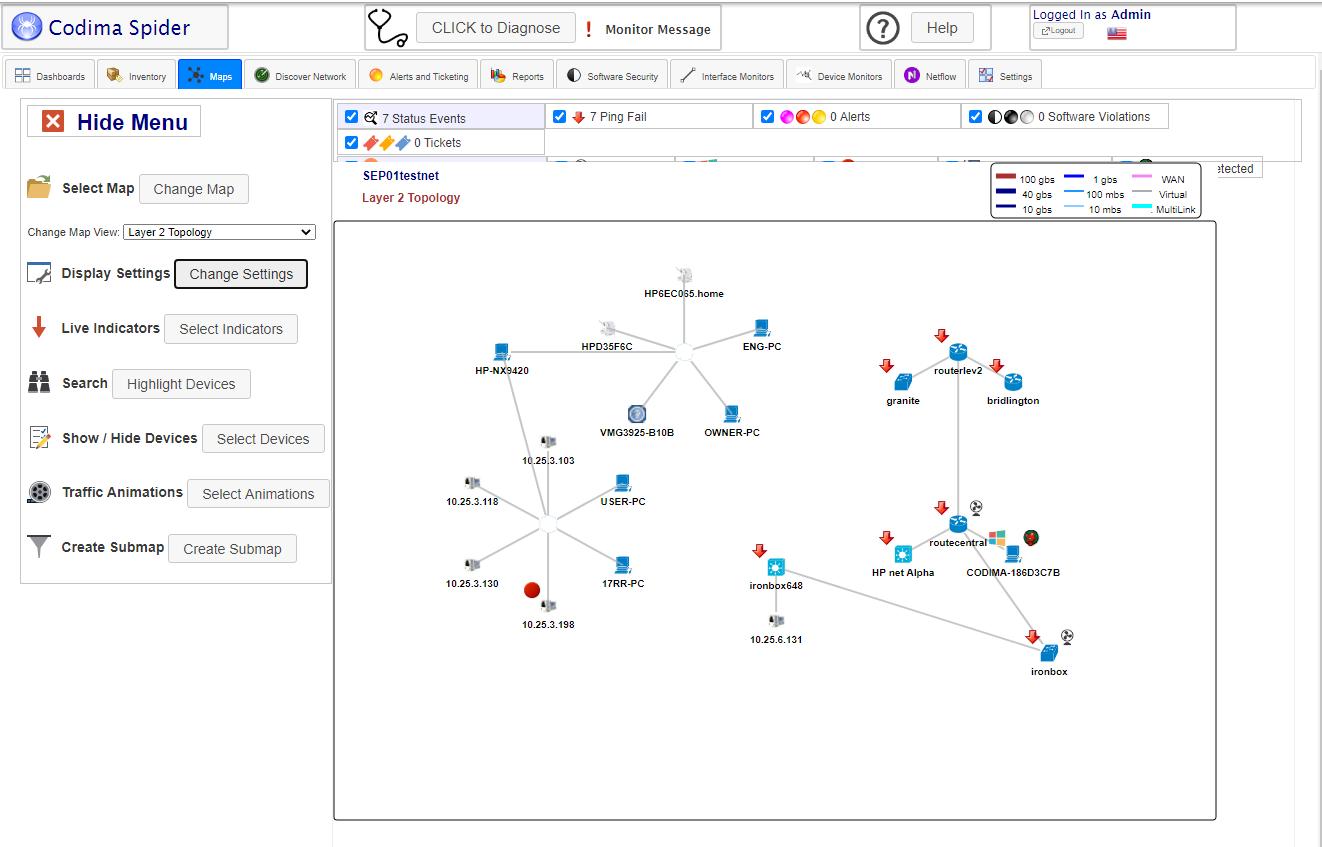The width and height of the screenshot is (1322, 847).
Task: Toggle the 7 Ping Fail checkbox
Action: (x=559, y=117)
